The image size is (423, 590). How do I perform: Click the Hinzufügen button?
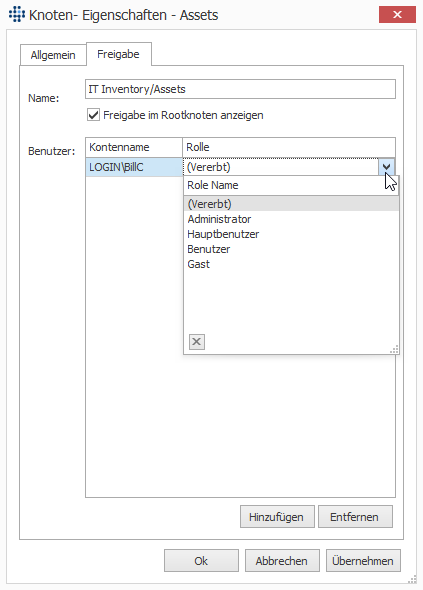point(277,517)
